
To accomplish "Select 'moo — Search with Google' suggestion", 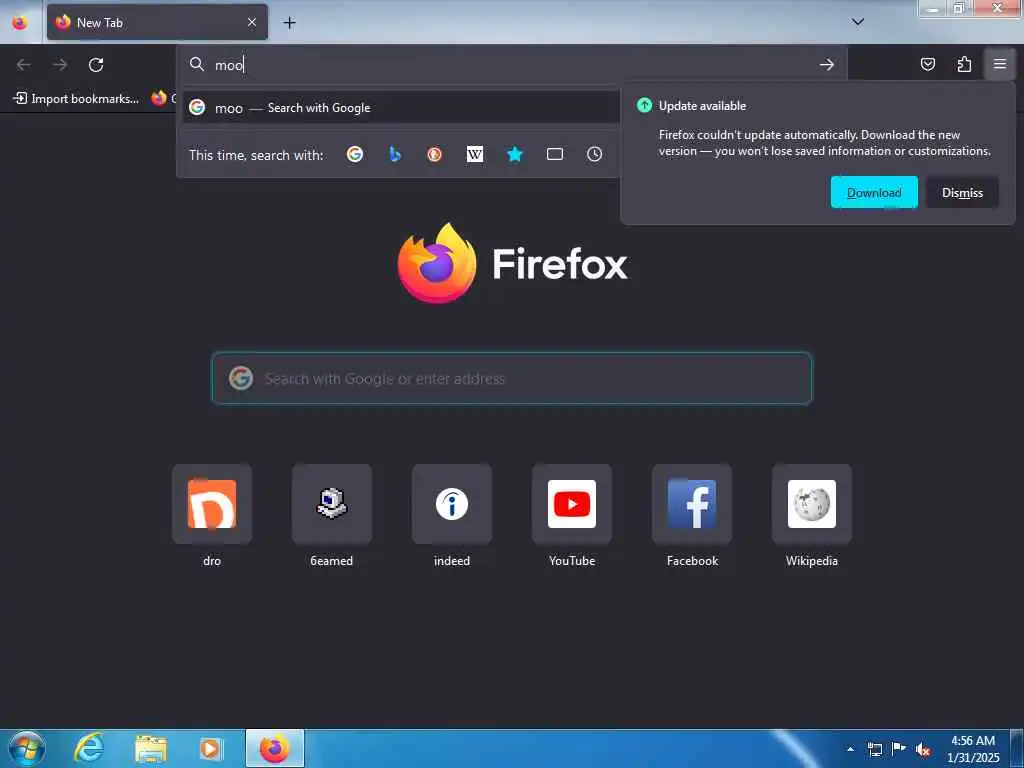I will tap(401, 108).
